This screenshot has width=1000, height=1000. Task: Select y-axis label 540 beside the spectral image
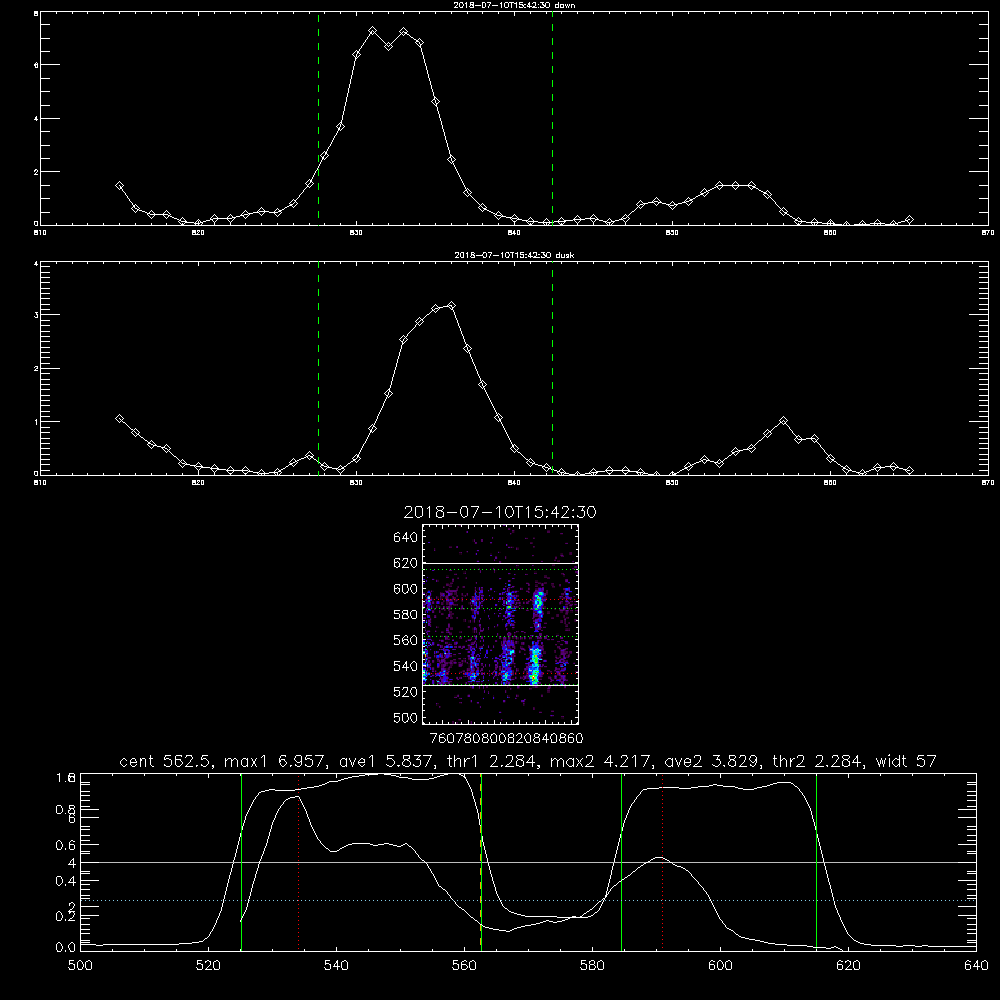click(x=405, y=666)
